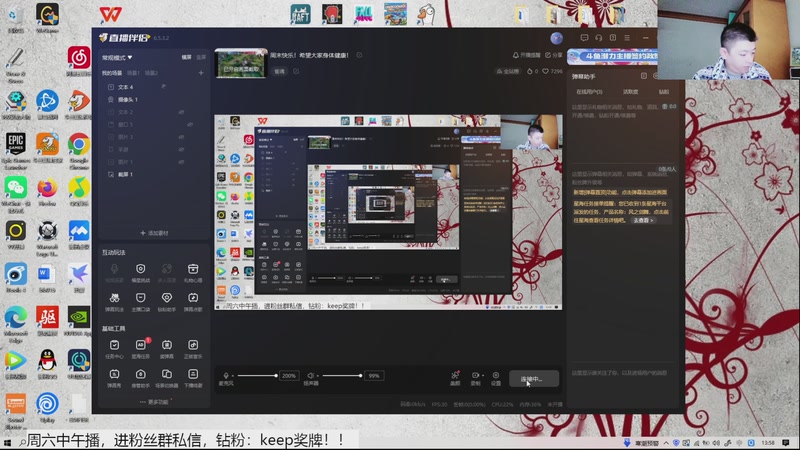Switch to 横屏 landscape tab
800x450 pixels.
186,57
